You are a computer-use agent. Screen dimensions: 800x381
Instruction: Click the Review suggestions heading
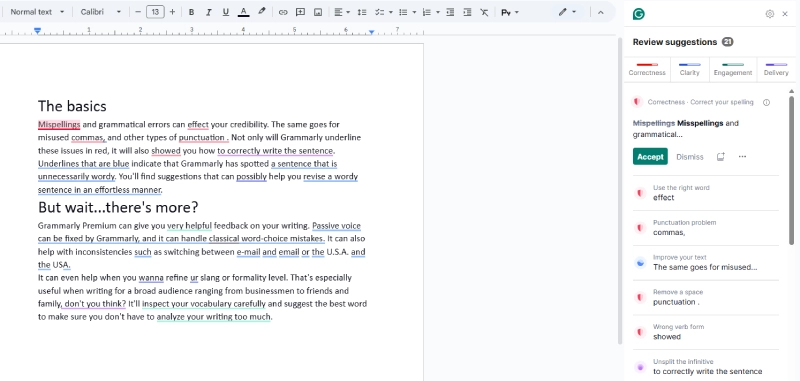click(x=675, y=42)
